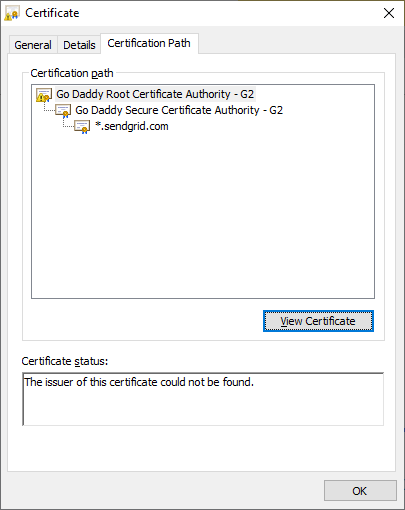Close the Certificate dialog window
405x510 pixels.
(x=389, y=13)
